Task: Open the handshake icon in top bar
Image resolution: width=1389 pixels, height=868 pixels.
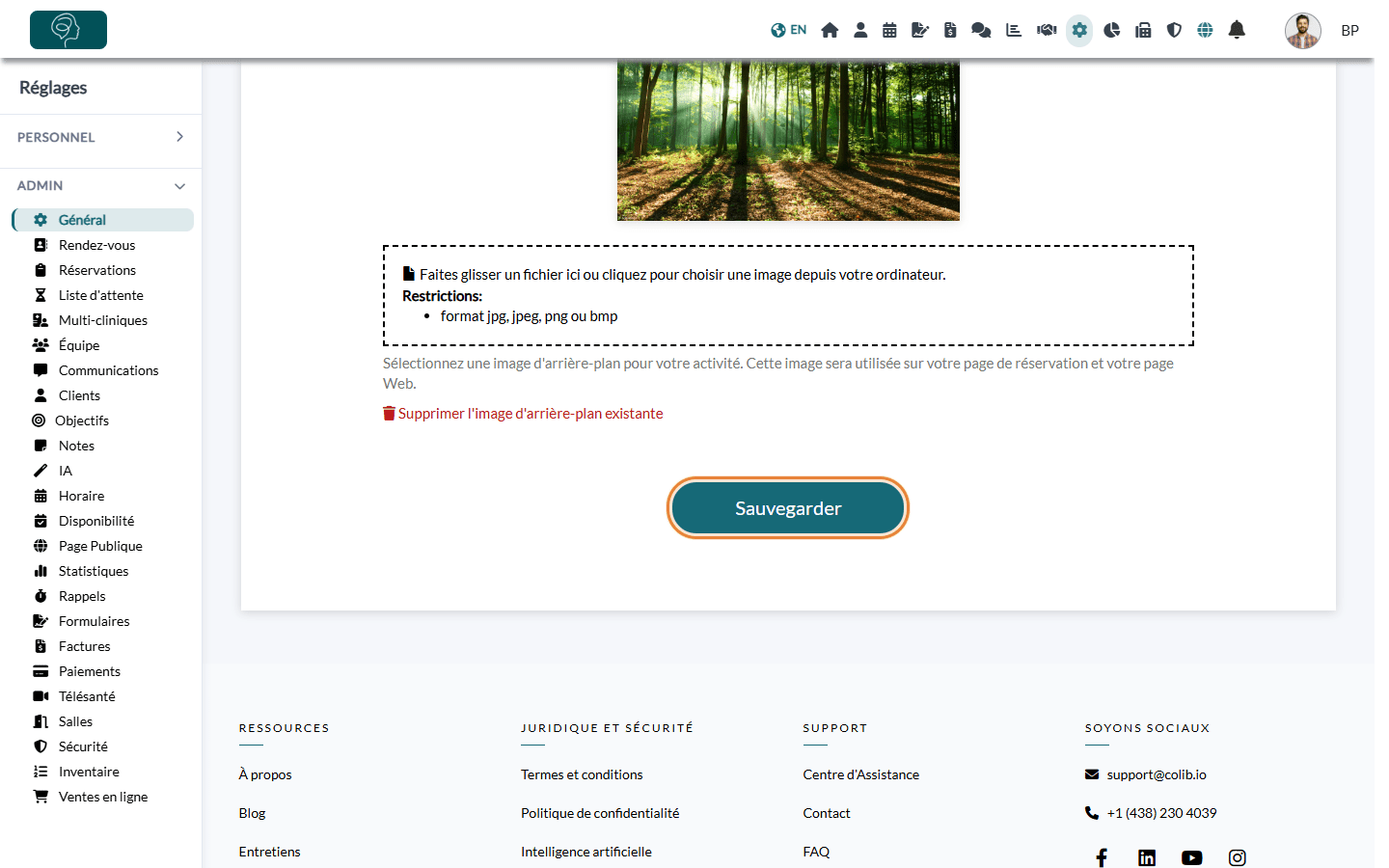Action: [x=1047, y=30]
